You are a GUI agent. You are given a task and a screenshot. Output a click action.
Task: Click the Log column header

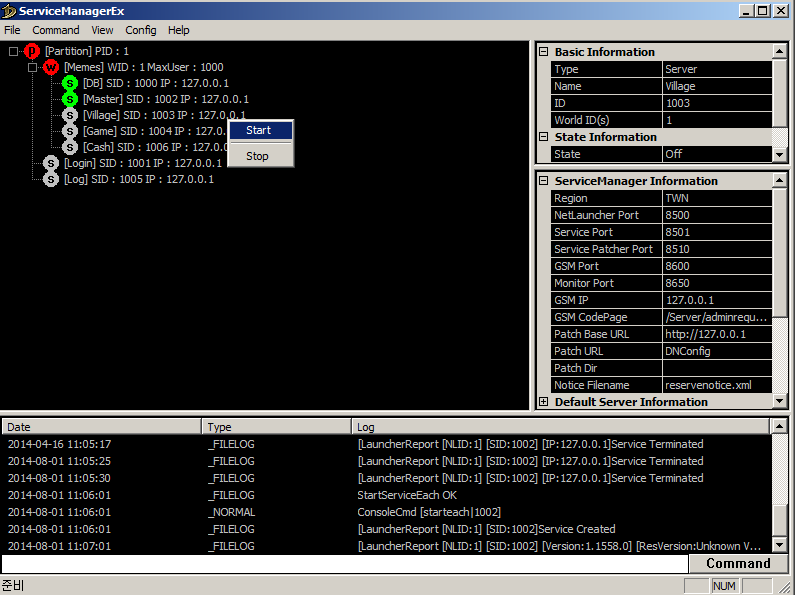tap(561, 427)
